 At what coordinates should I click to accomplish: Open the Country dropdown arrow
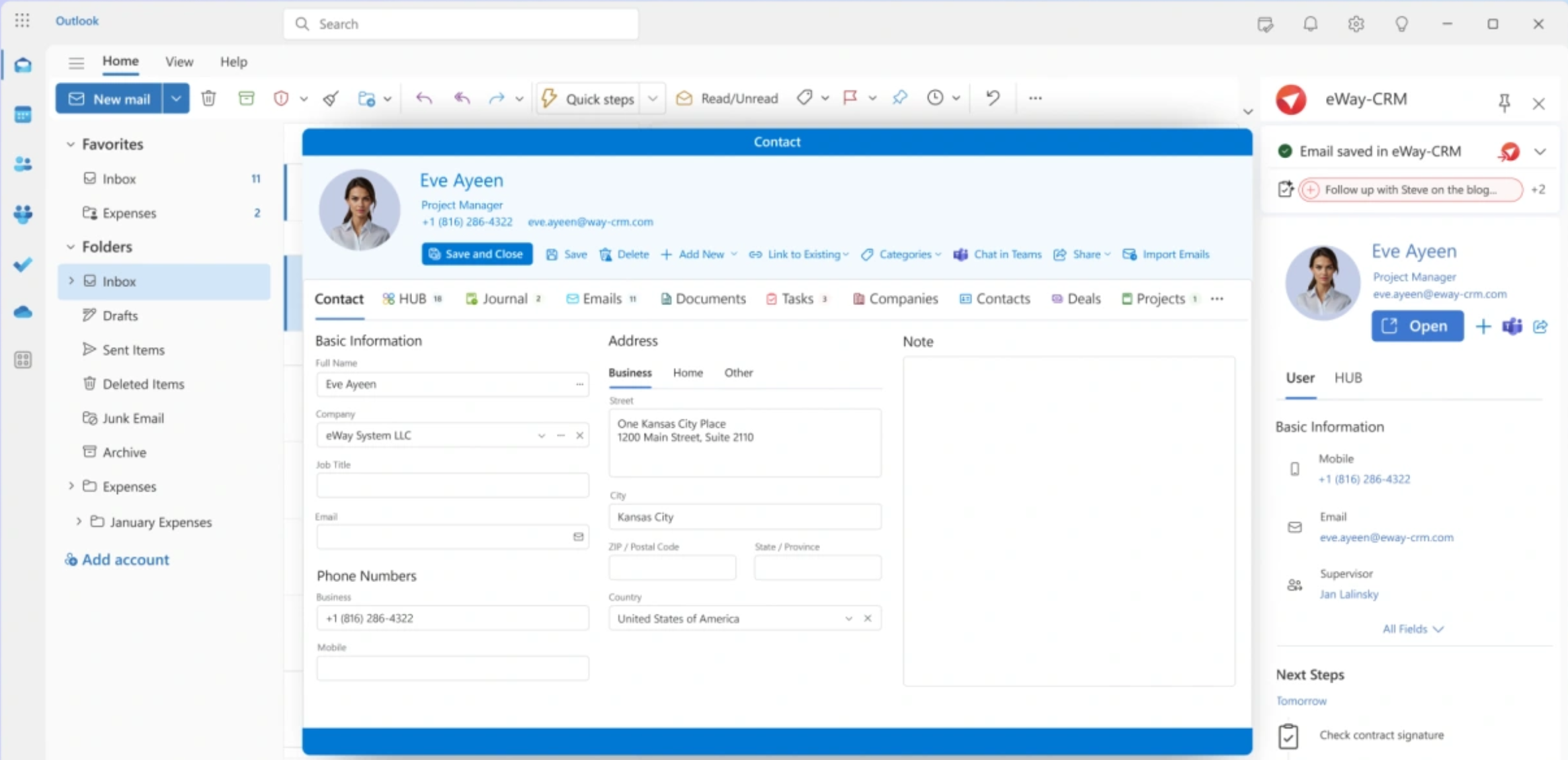coord(848,618)
